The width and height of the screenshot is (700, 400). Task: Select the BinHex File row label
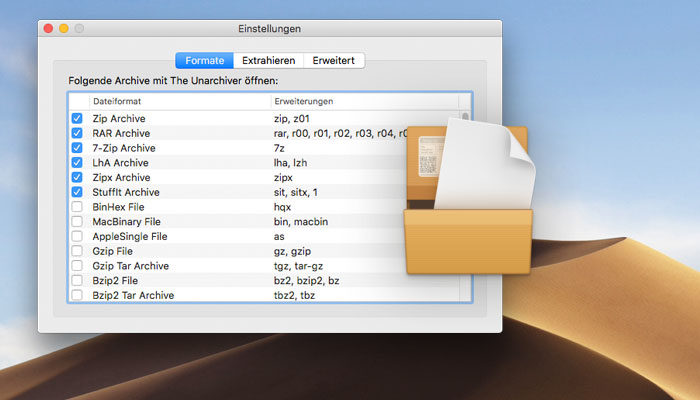click(x=118, y=207)
